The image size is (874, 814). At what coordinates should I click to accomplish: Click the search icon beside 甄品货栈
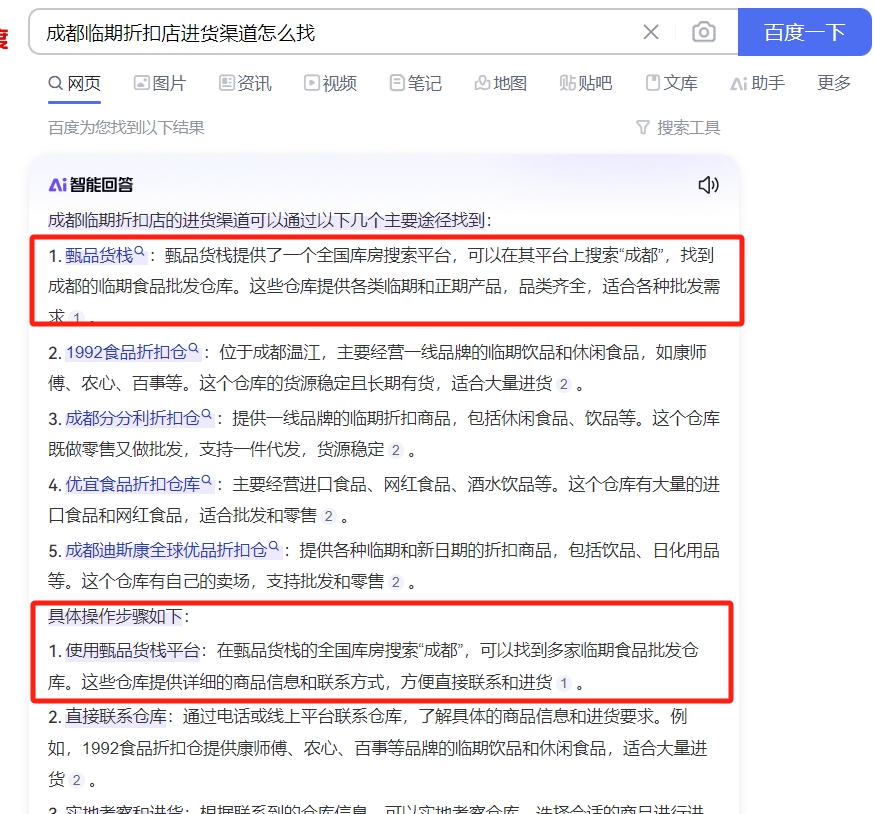coord(139,252)
